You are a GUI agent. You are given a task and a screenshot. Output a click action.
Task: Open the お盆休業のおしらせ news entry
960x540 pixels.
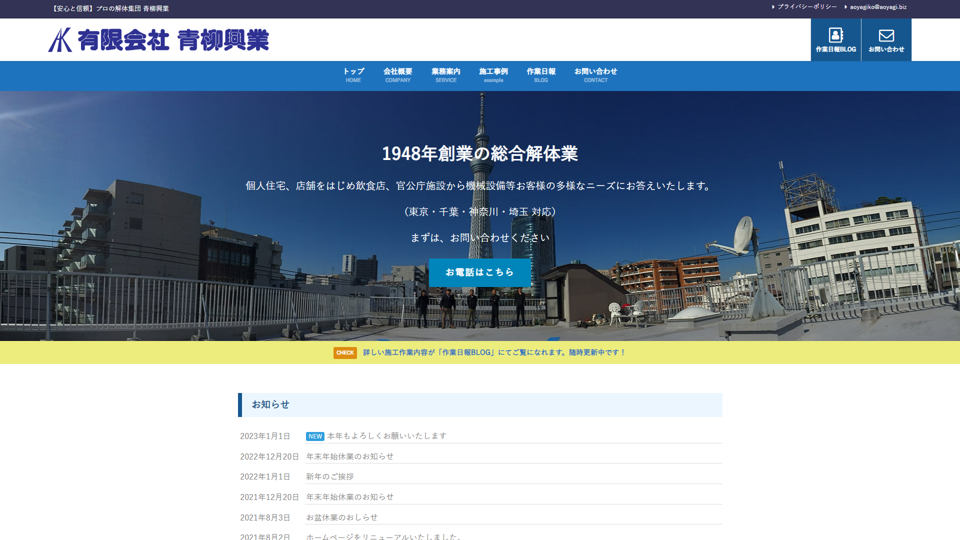click(x=342, y=518)
